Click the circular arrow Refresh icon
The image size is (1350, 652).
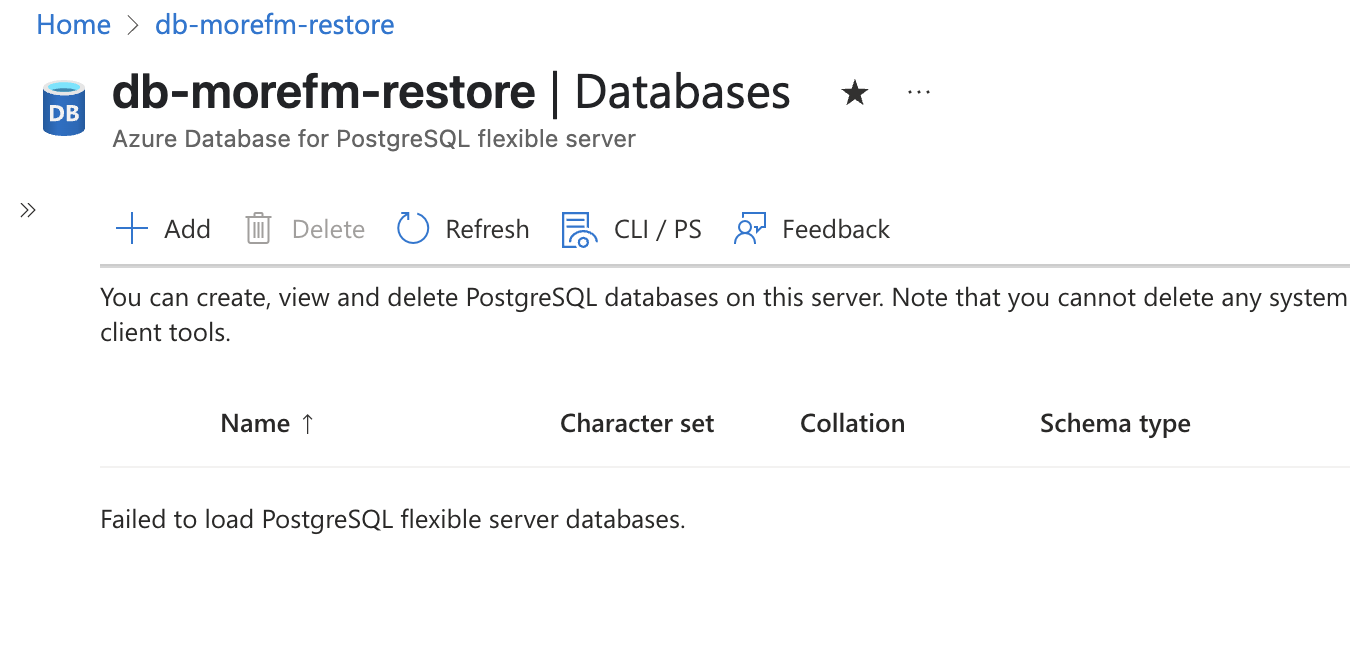point(413,229)
